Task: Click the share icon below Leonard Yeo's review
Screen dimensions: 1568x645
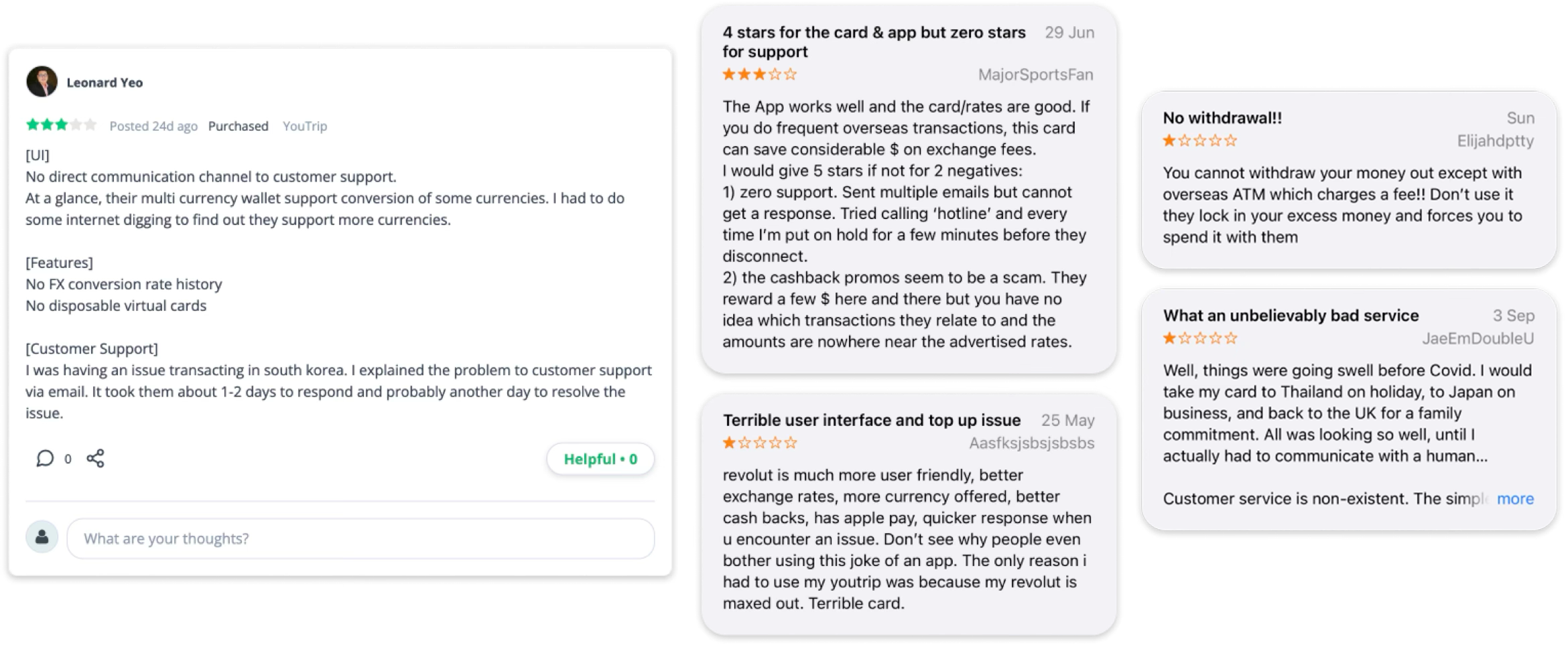Action: pos(94,458)
